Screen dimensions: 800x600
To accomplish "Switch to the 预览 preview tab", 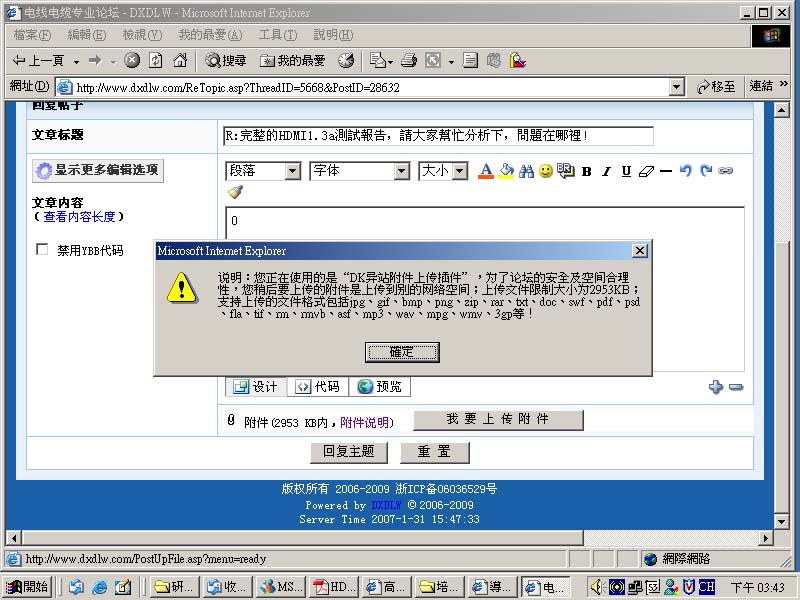I will pyautogui.click(x=381, y=387).
